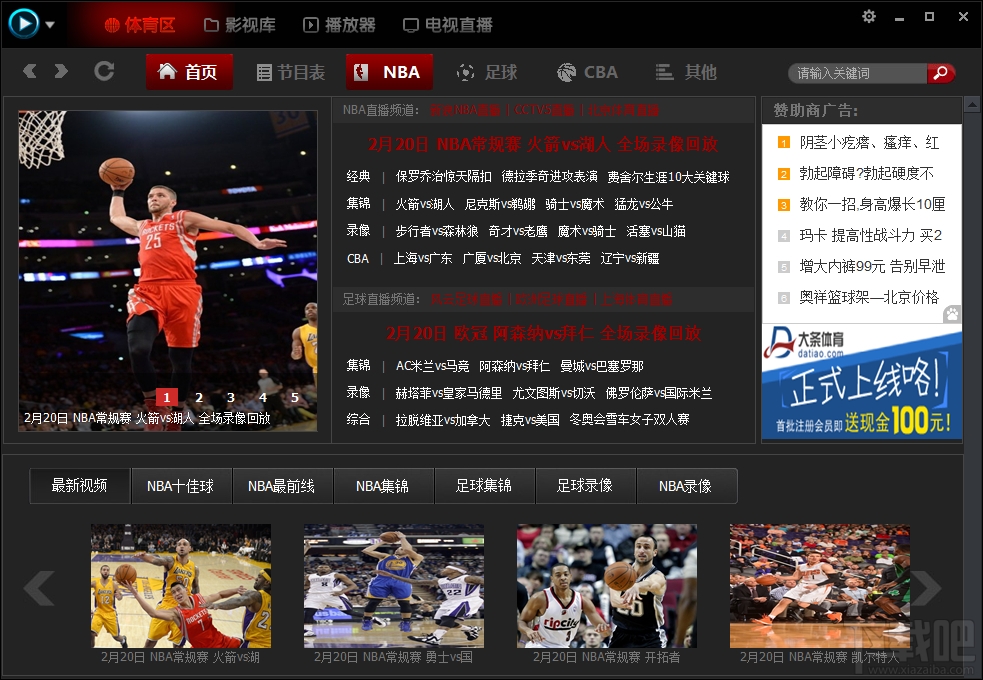Open the settings gear in title bar

(x=869, y=16)
